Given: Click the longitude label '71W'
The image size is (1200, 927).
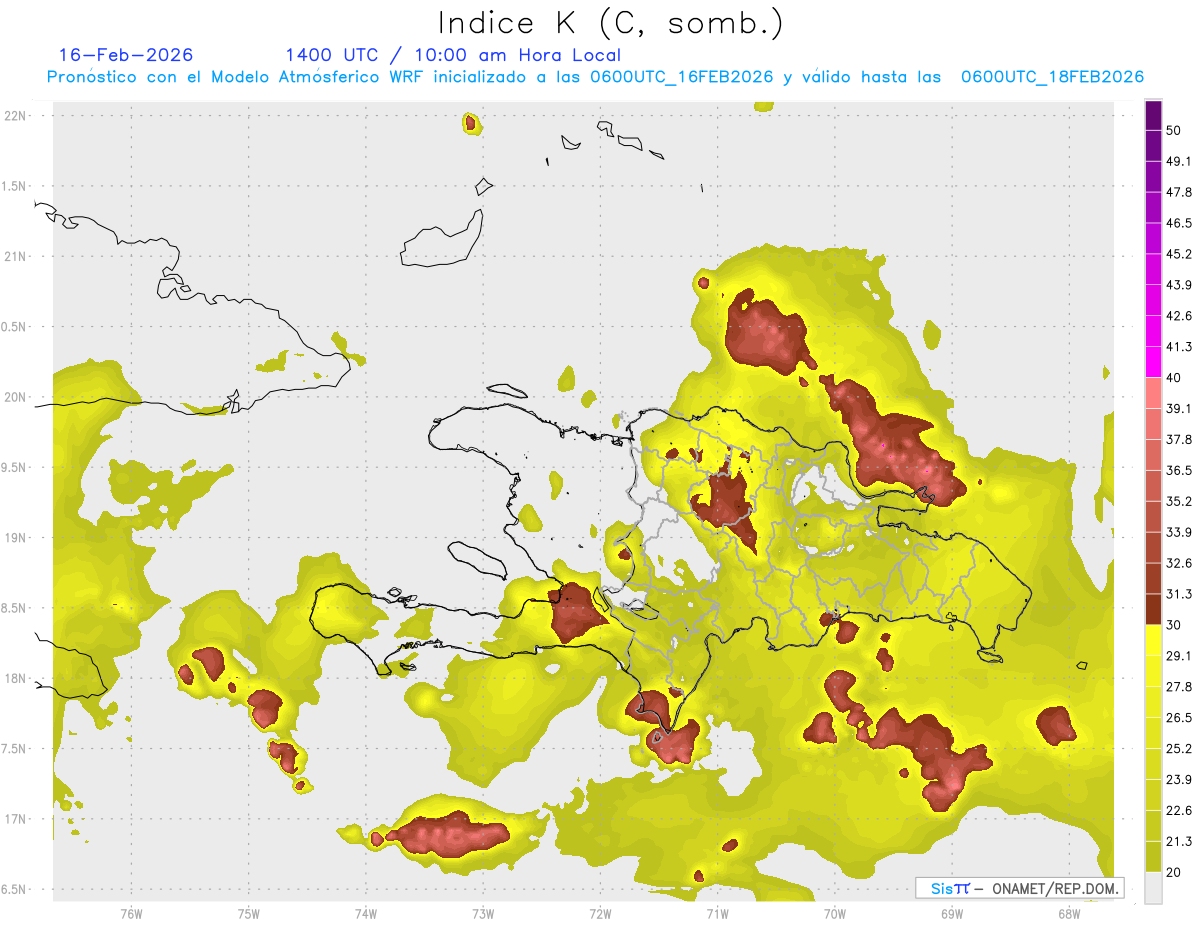Looking at the screenshot, I should click(x=717, y=914).
